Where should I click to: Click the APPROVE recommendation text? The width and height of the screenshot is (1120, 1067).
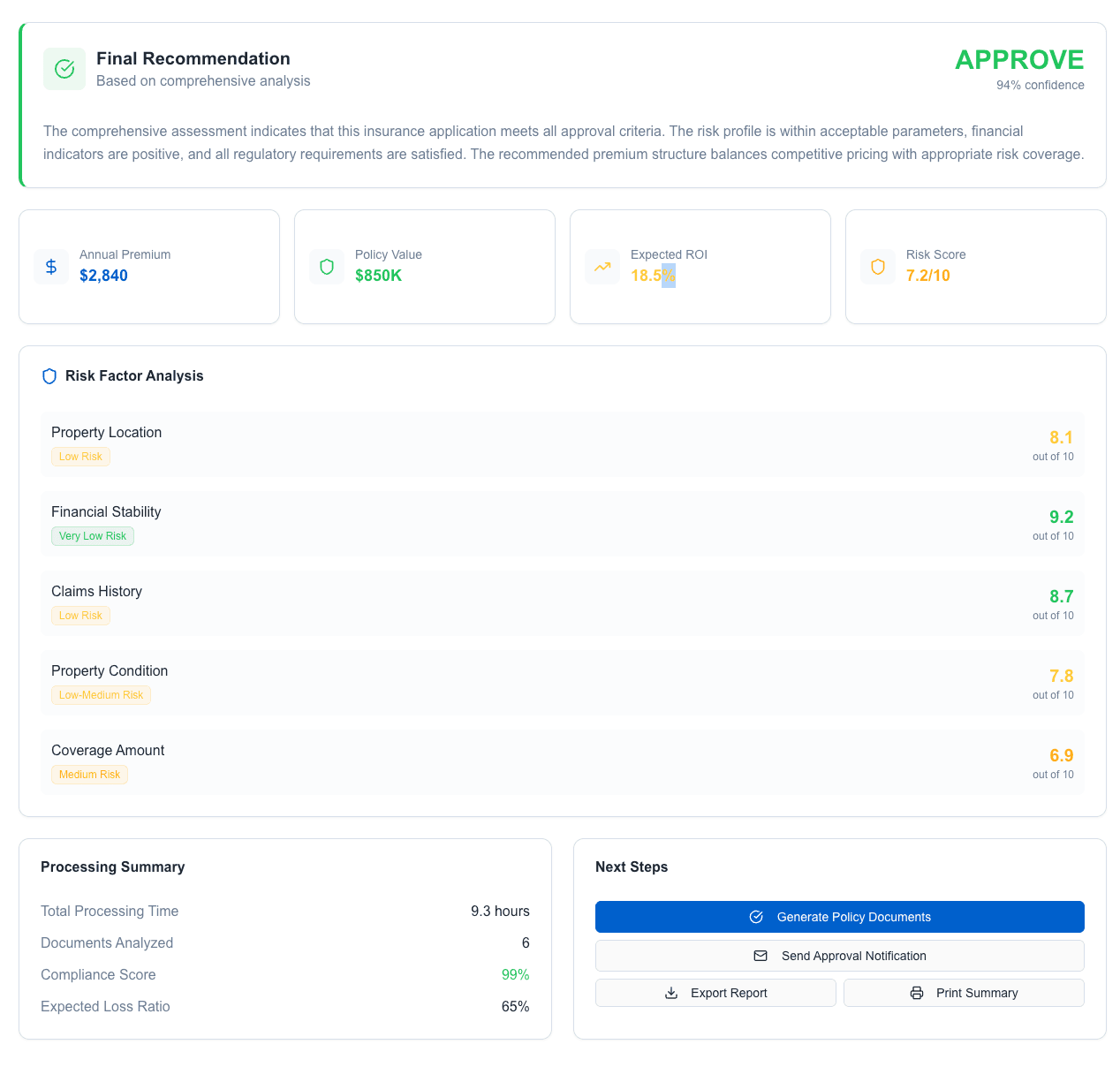(1018, 60)
